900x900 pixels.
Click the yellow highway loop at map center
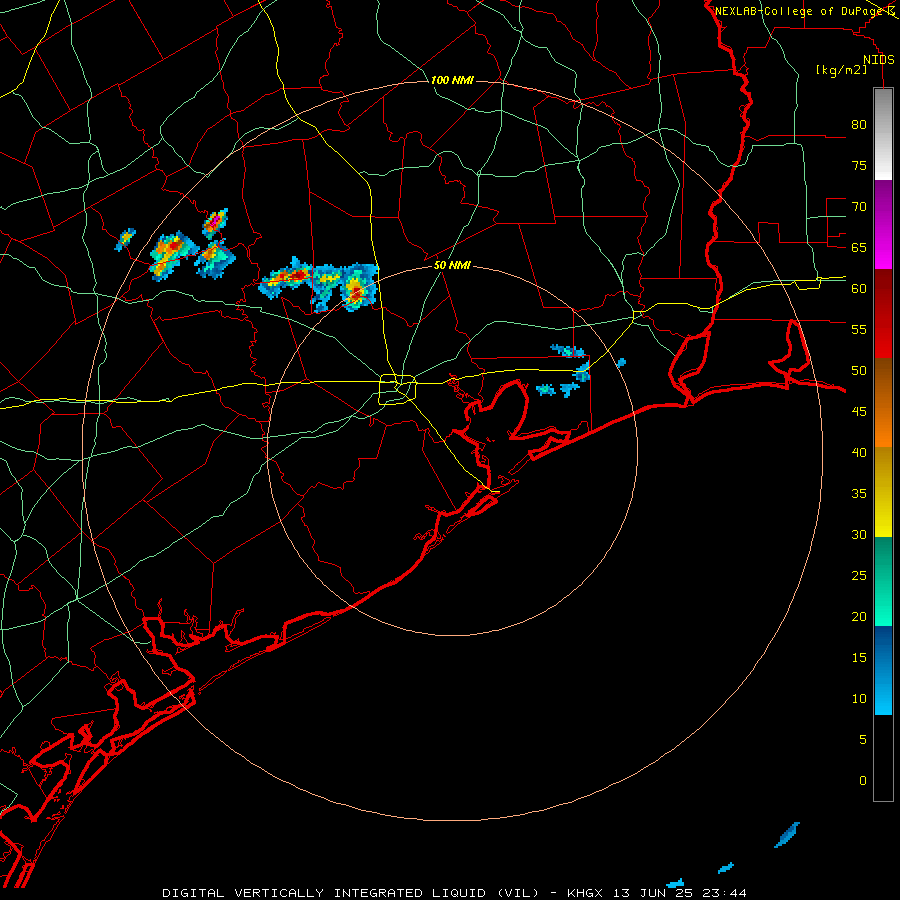pos(398,389)
